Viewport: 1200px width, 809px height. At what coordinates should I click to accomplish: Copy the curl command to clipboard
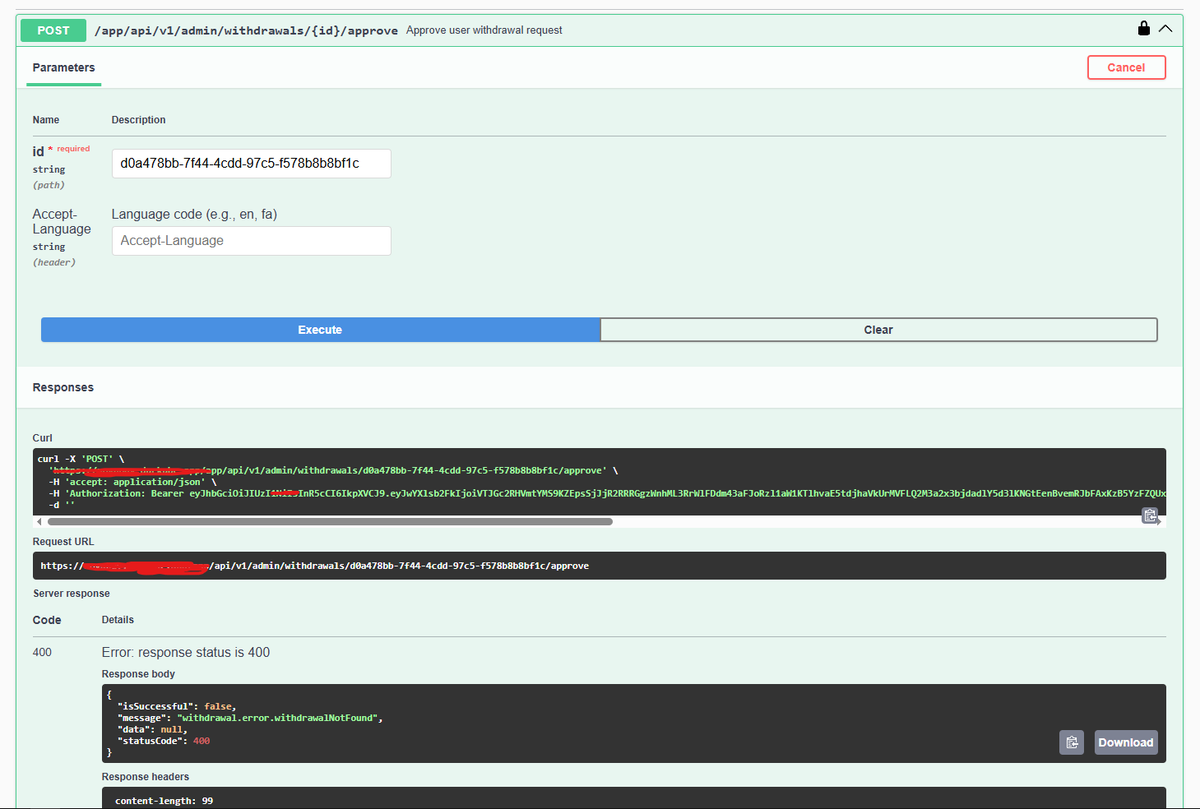click(1150, 515)
